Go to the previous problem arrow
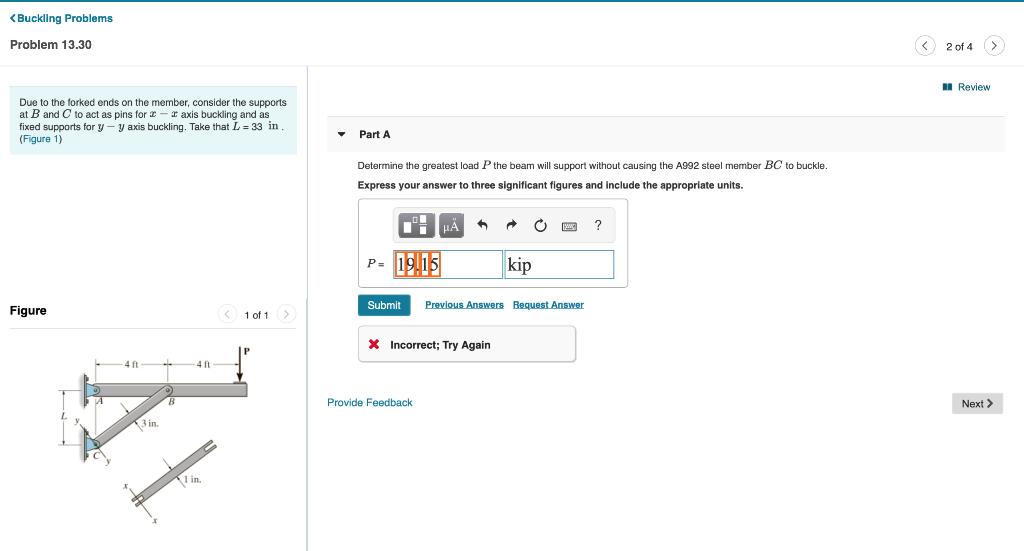The height and width of the screenshot is (551, 1024). point(925,46)
